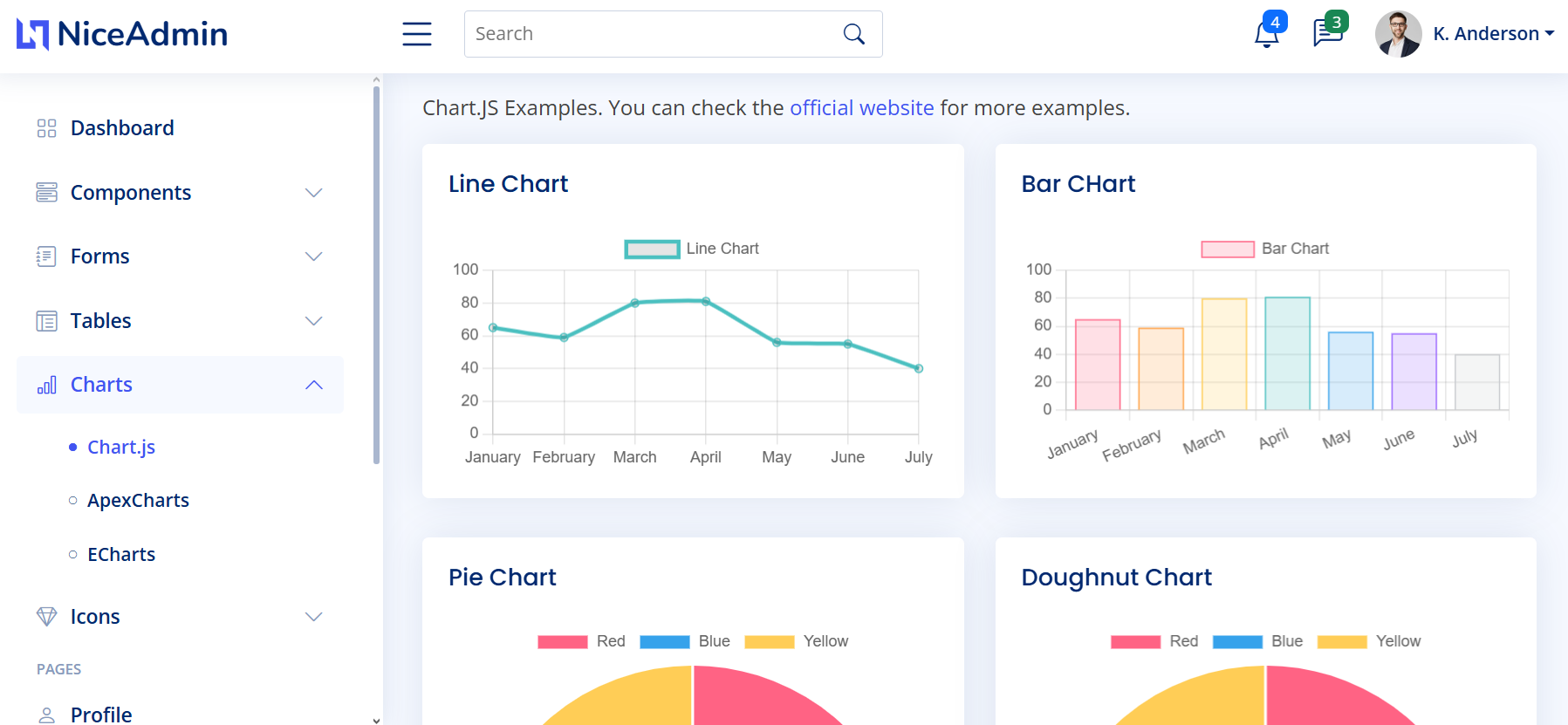Expand the Components menu chevron
Viewport: 1568px width, 725px height.
[x=314, y=193]
